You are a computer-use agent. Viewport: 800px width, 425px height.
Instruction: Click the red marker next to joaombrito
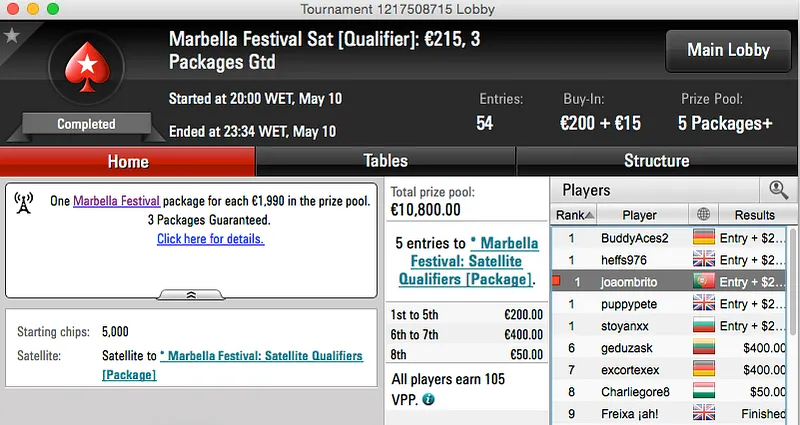click(x=557, y=282)
